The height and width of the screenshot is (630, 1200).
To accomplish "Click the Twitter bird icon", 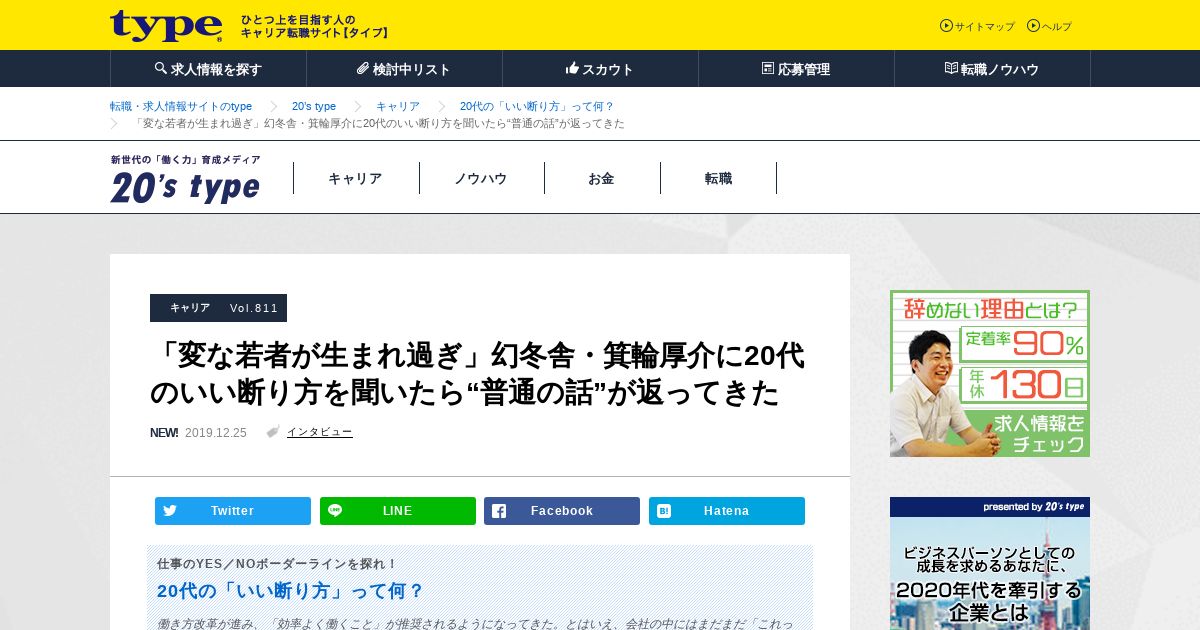I will point(170,510).
